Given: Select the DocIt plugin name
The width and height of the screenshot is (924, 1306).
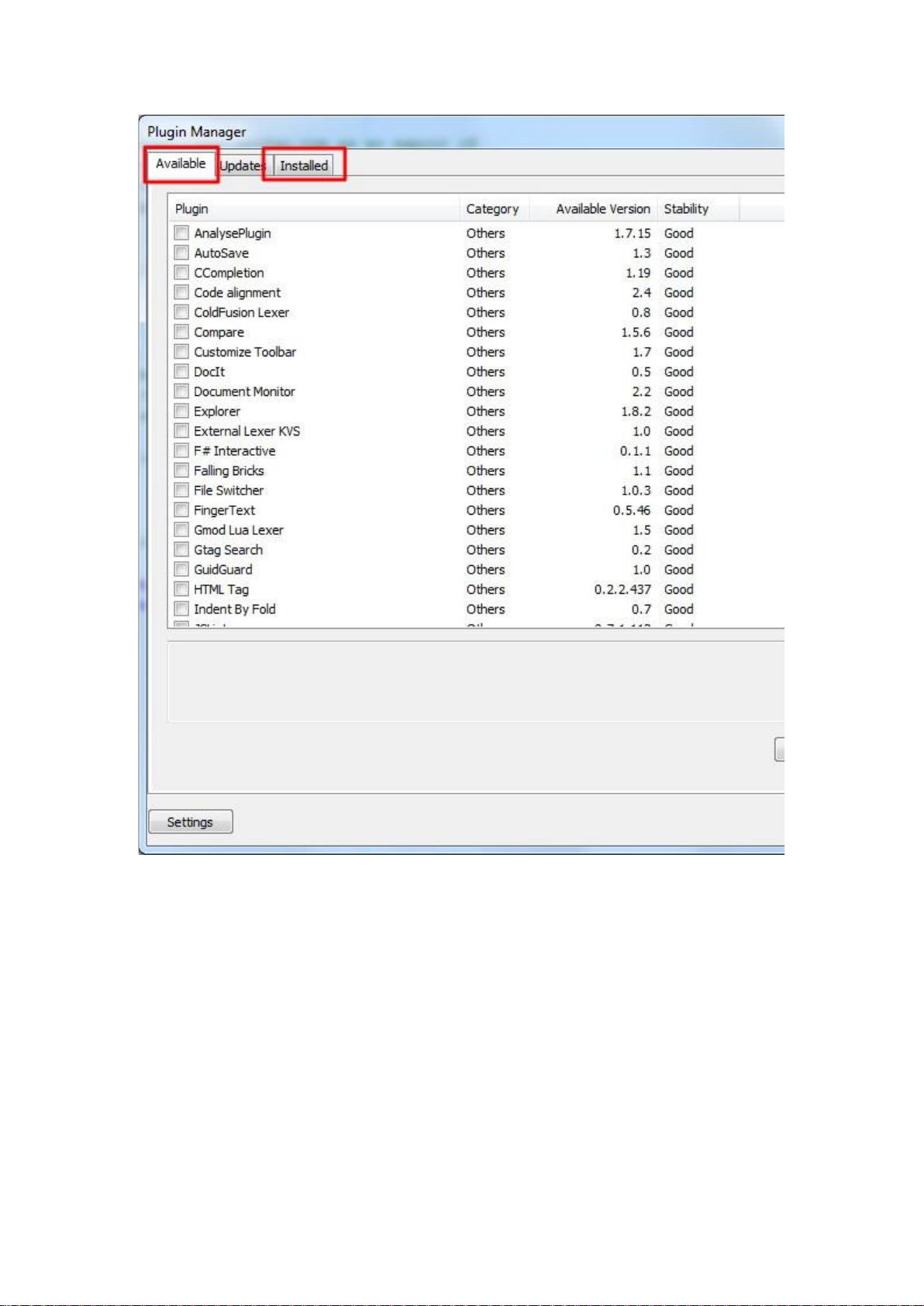Looking at the screenshot, I should (209, 372).
